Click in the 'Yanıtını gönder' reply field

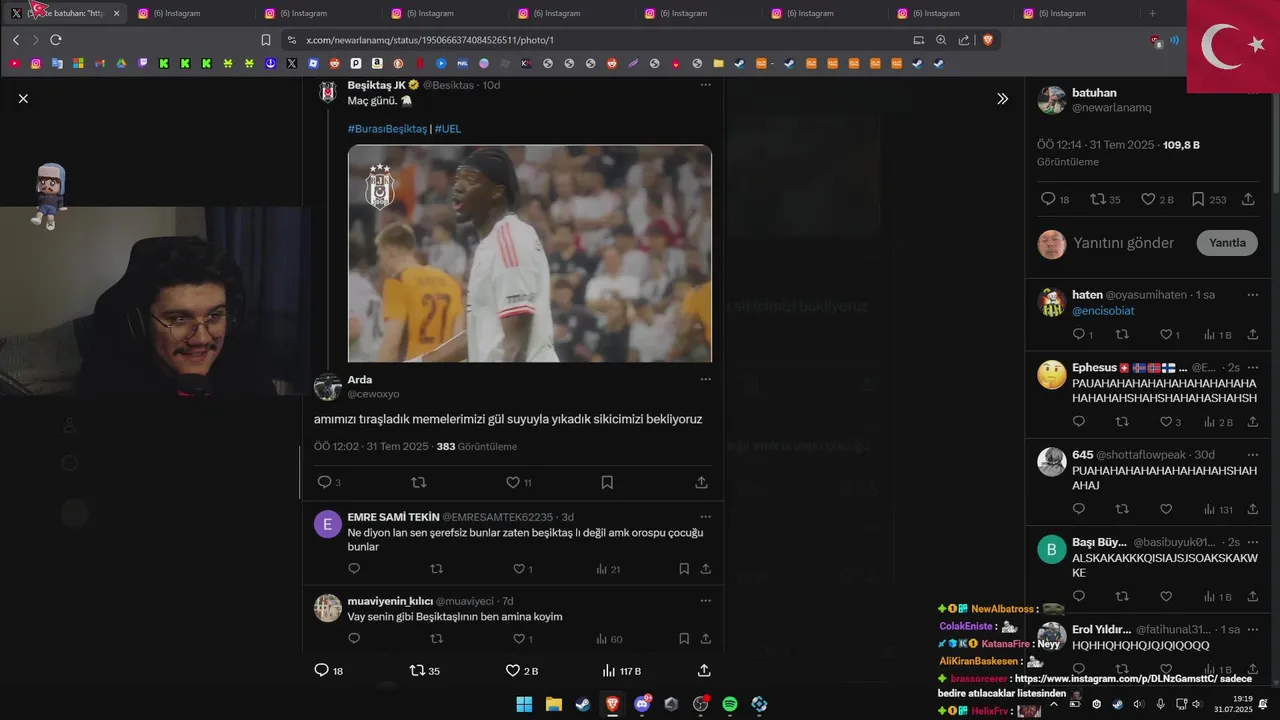(x=1124, y=243)
